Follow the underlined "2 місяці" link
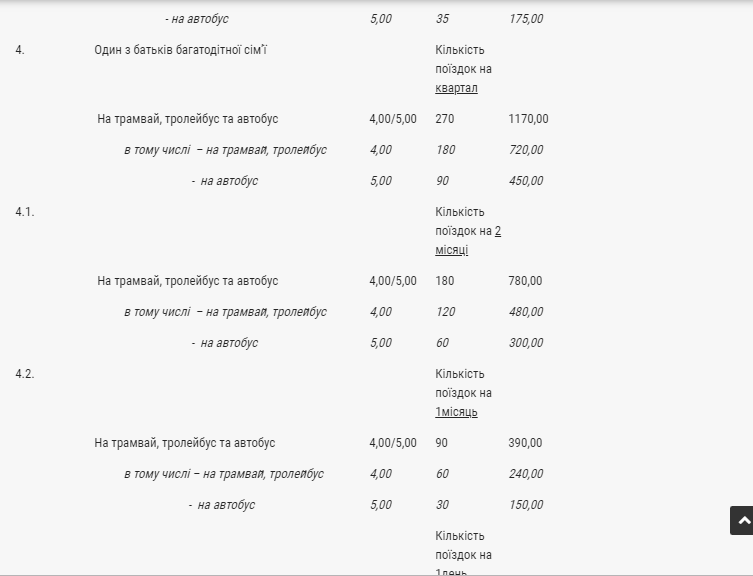 (467, 241)
